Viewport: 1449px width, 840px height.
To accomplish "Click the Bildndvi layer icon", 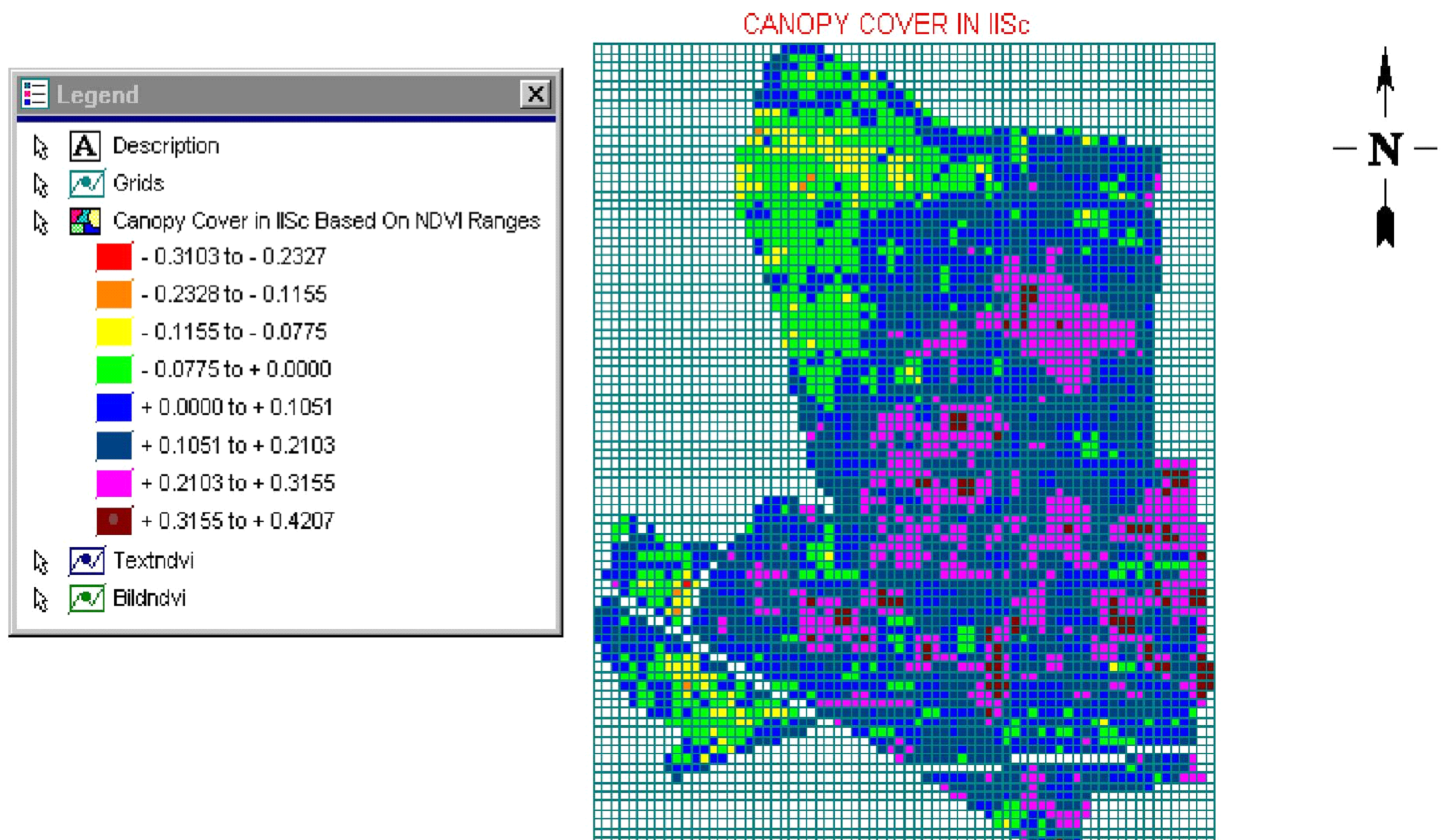I will pos(86,598).
